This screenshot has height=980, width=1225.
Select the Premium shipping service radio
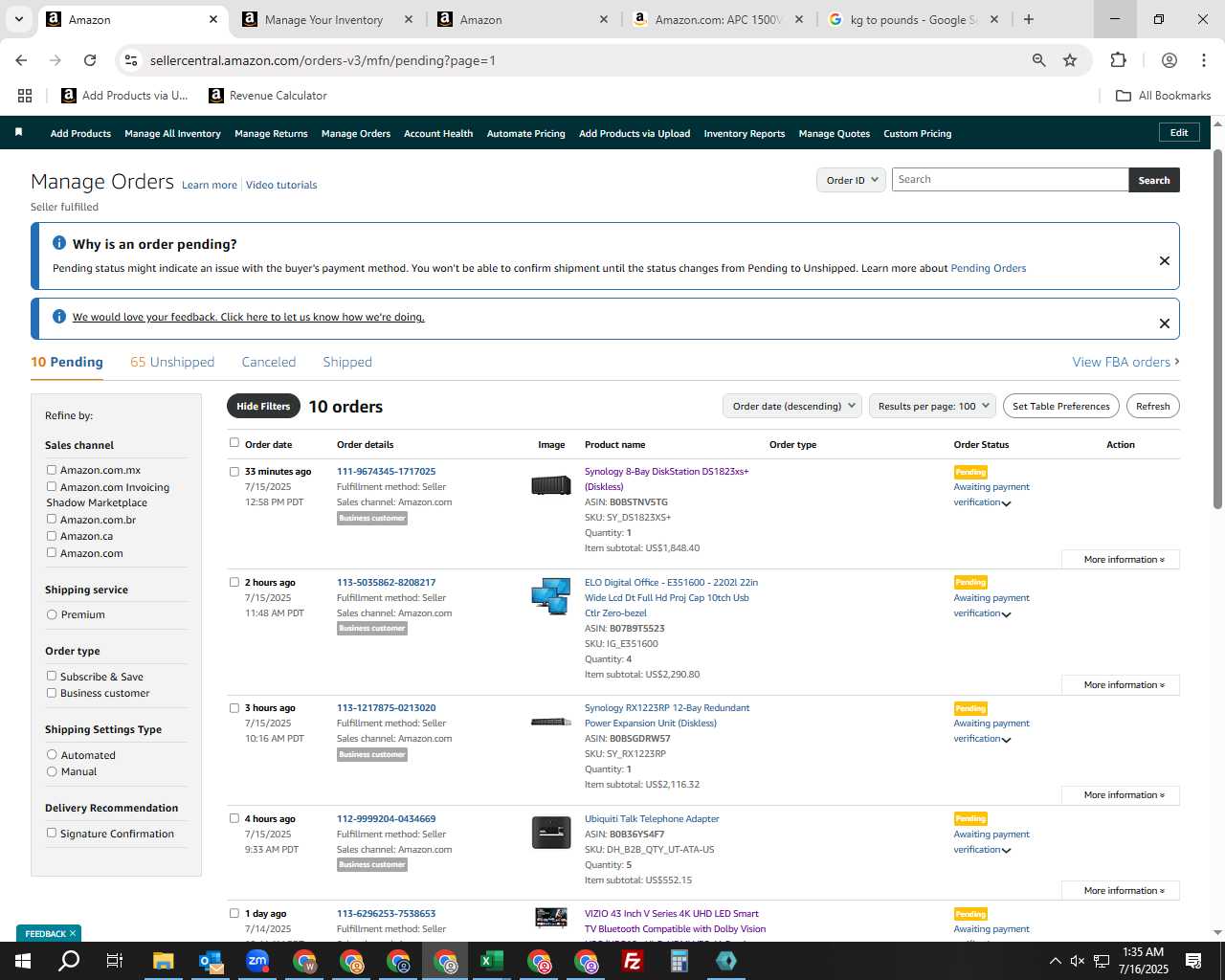(52, 614)
